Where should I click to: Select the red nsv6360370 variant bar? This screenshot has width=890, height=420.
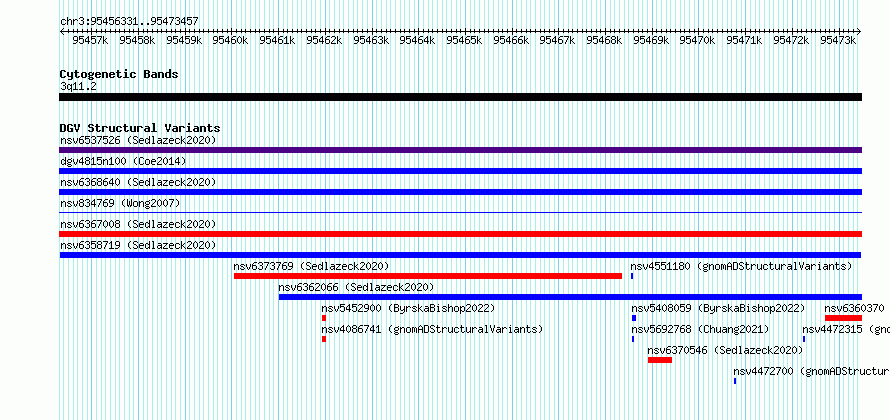pyautogui.click(x=843, y=318)
